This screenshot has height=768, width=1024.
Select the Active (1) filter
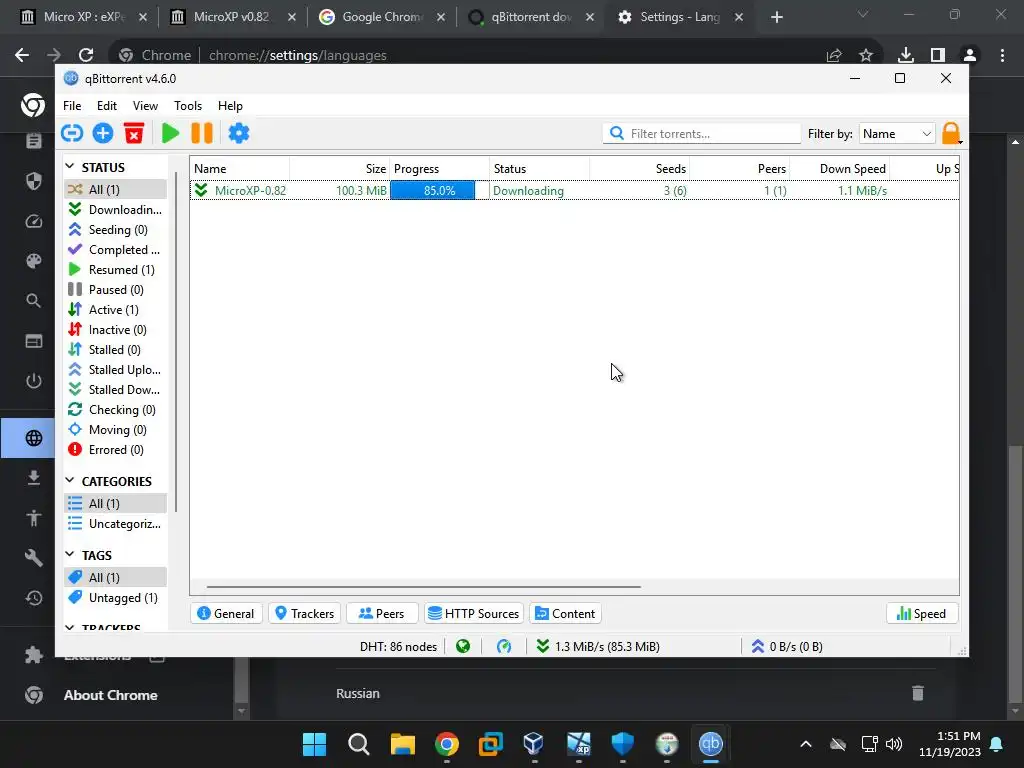point(116,310)
